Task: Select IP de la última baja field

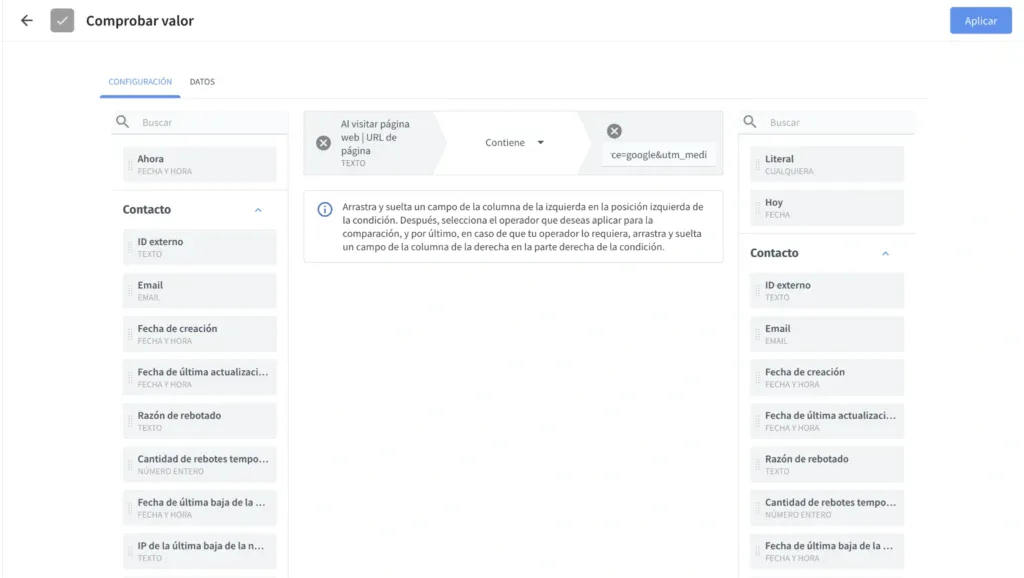Action: click(199, 551)
